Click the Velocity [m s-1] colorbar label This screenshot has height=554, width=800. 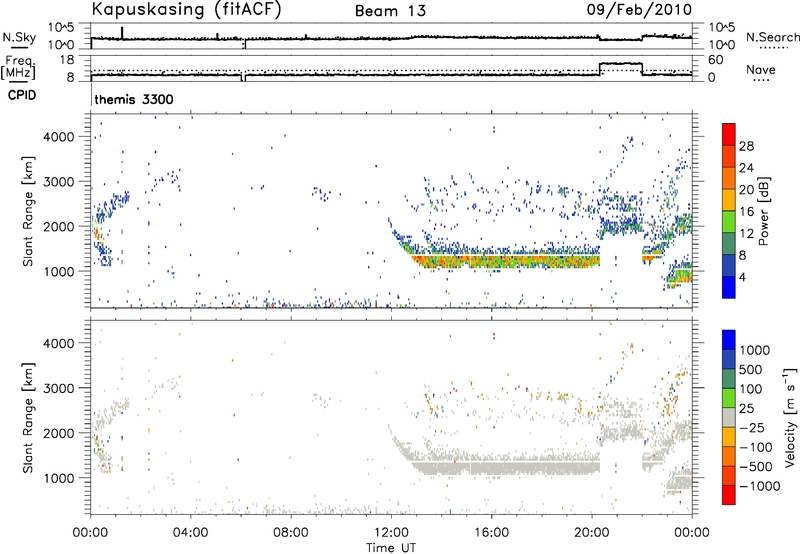790,417
